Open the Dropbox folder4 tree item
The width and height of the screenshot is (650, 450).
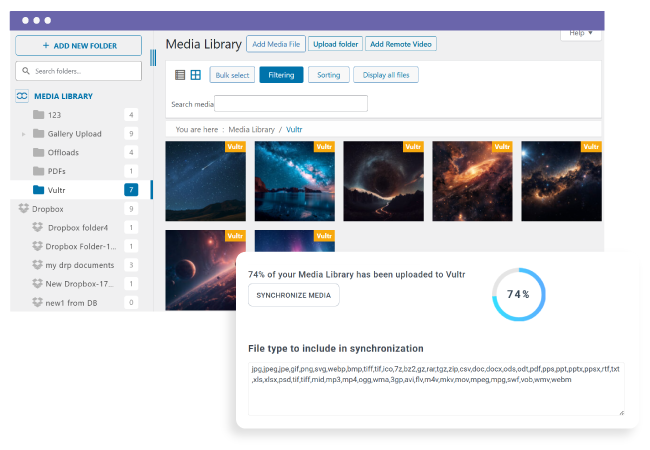point(75,228)
